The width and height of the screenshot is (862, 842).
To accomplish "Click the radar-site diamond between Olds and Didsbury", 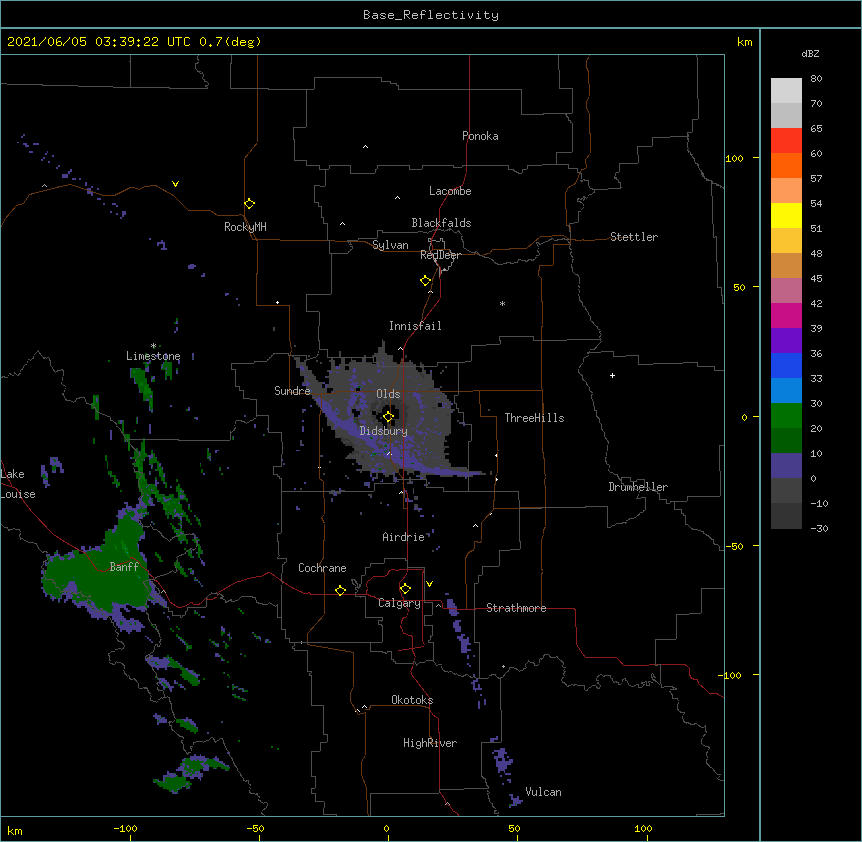I will pos(388,417).
